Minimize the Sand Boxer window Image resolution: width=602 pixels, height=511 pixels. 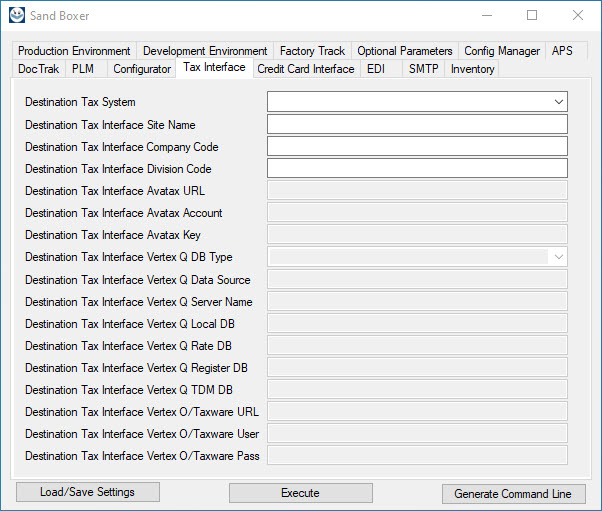487,15
